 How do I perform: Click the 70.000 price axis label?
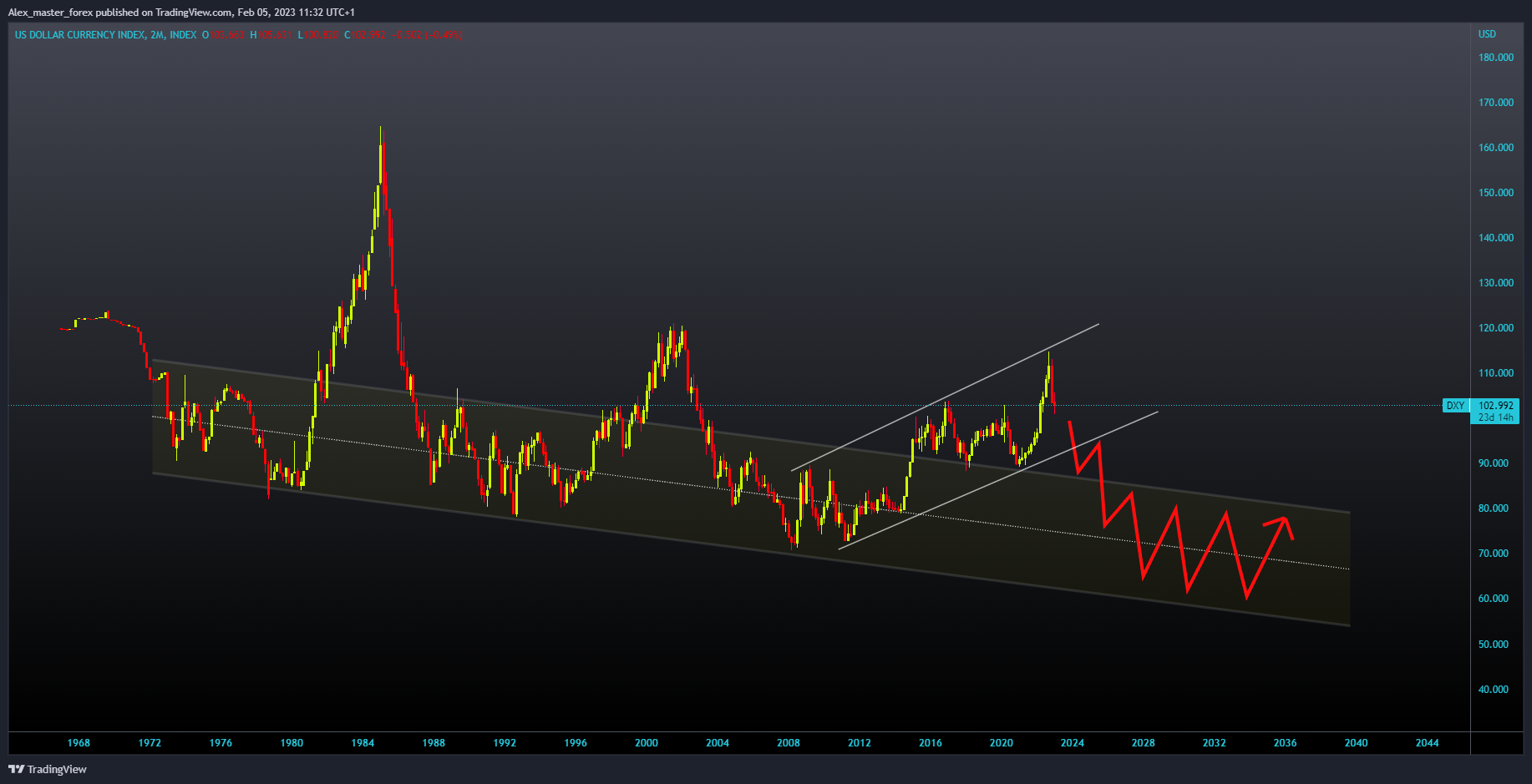pos(1493,554)
